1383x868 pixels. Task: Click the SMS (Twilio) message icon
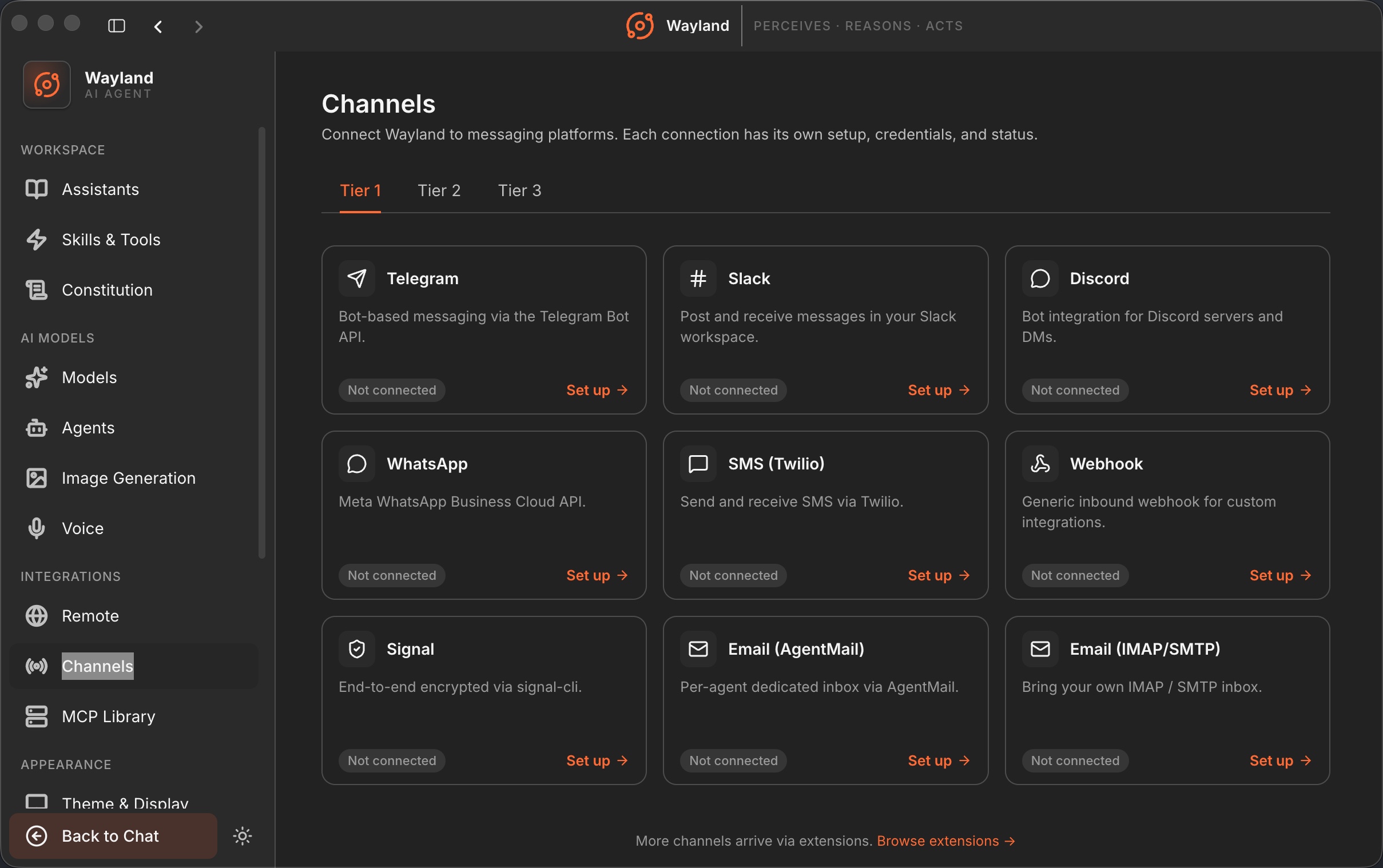(698, 464)
